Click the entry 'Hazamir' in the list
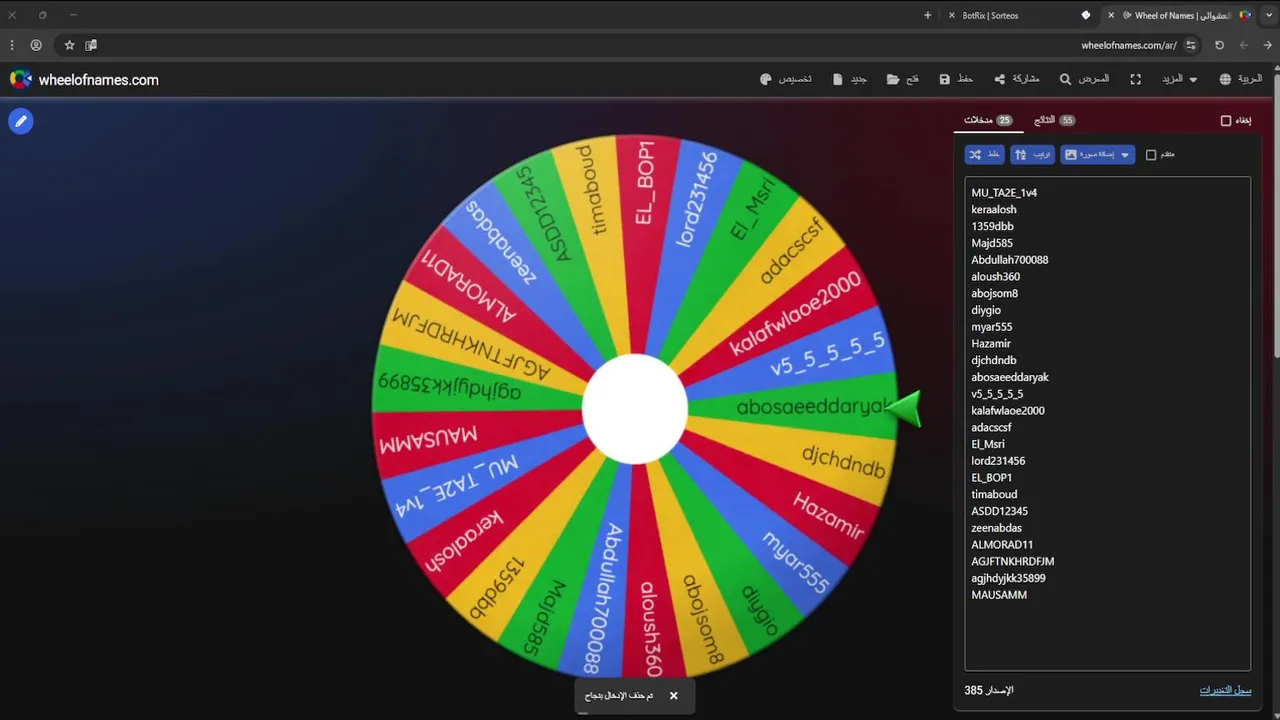Image resolution: width=1280 pixels, height=720 pixels. 991,344
